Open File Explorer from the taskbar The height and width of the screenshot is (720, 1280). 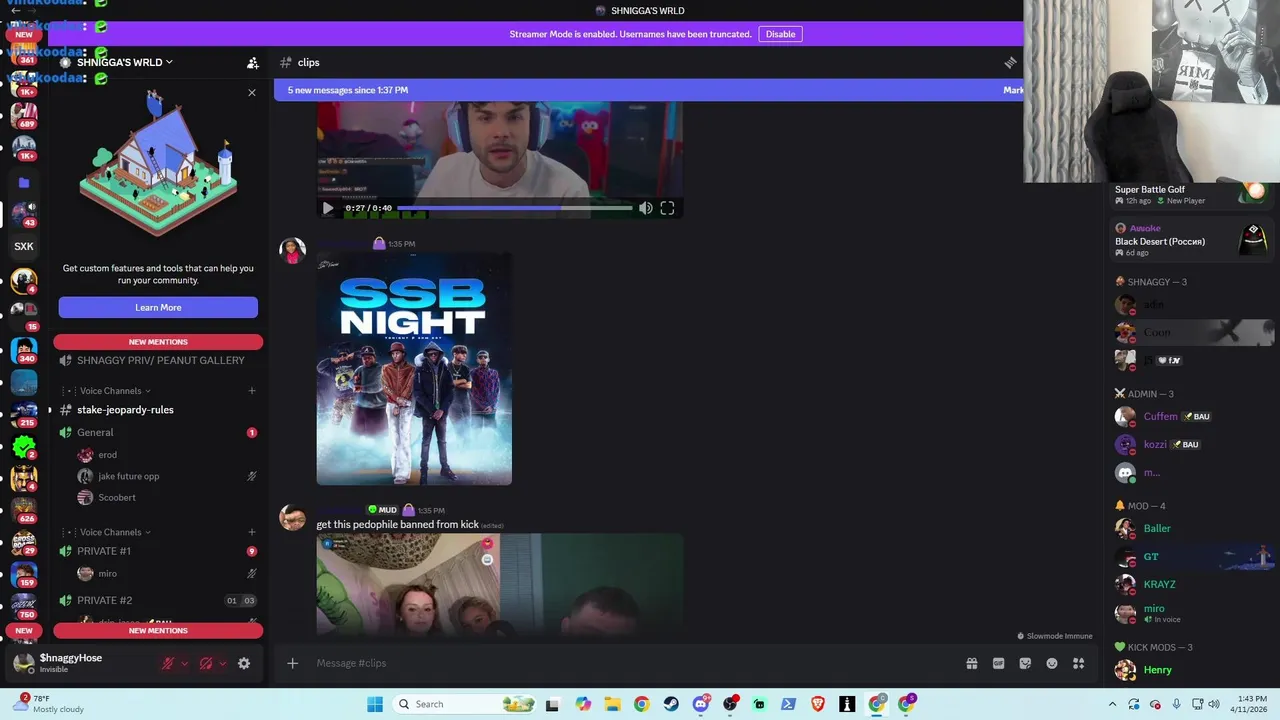[x=612, y=704]
